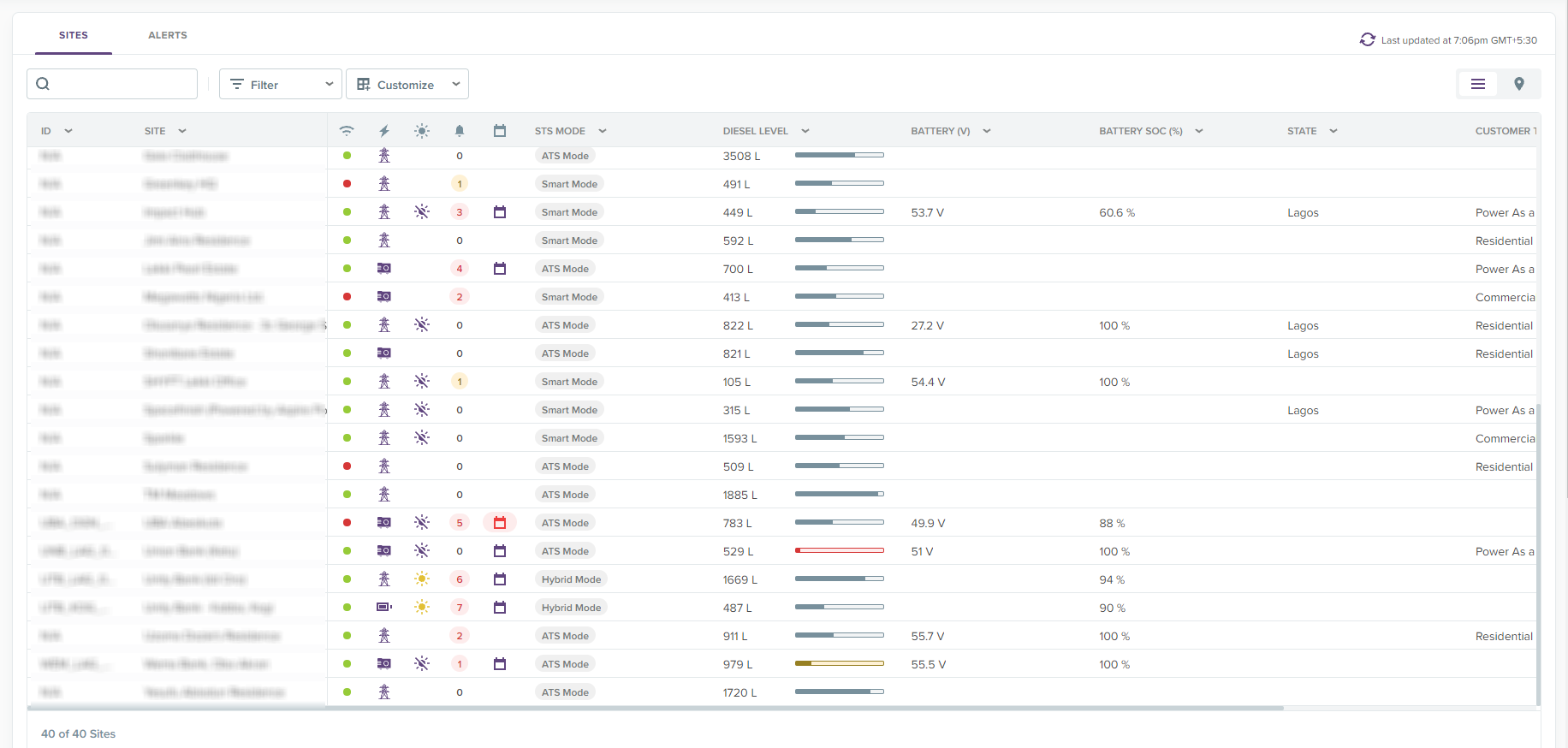Click the connectivity wifi column header icon
The image size is (1568, 748).
click(x=347, y=131)
